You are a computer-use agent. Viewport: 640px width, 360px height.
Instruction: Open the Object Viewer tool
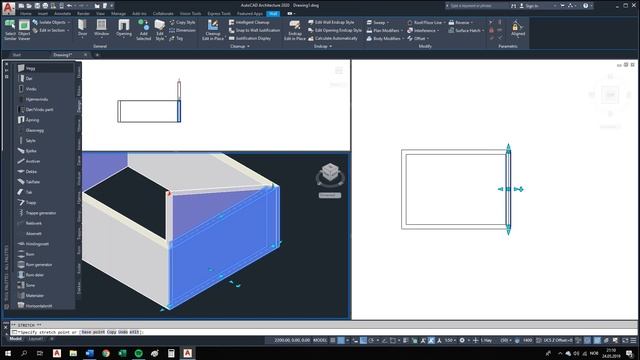[x=24, y=30]
